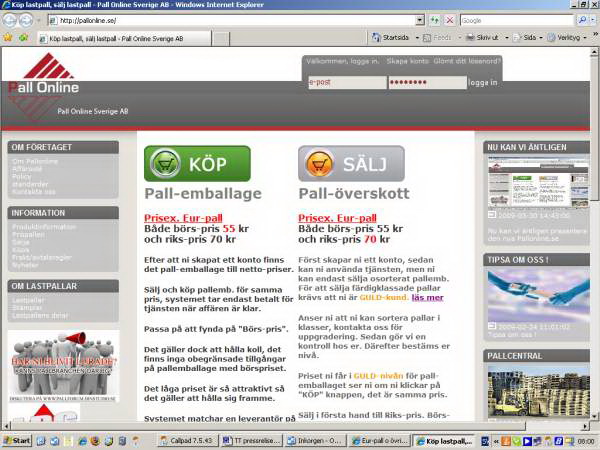Click Prisex. Eur-pall link under SÄLJ
The width and height of the screenshot is (600, 450).
point(338,218)
